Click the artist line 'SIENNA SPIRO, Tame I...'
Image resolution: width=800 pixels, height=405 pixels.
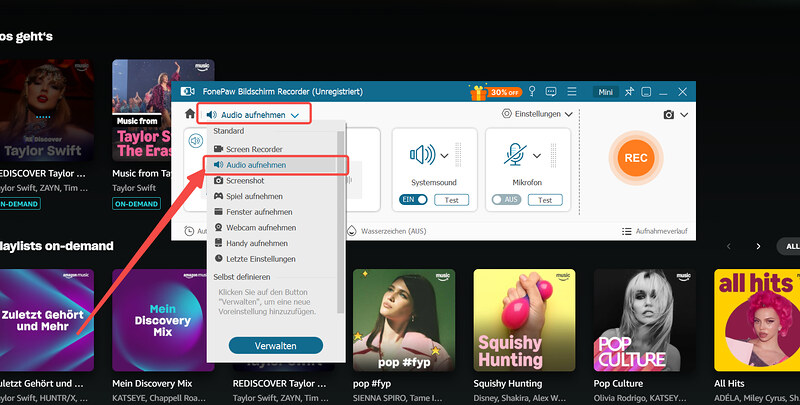pos(397,398)
